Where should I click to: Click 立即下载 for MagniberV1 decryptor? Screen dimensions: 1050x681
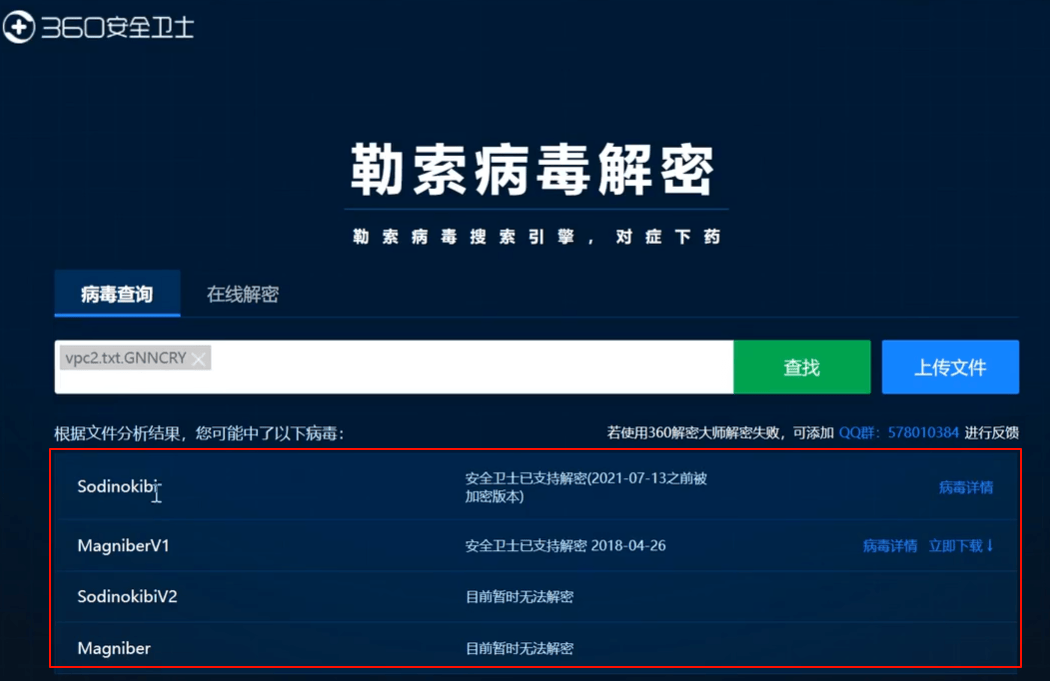click(961, 546)
